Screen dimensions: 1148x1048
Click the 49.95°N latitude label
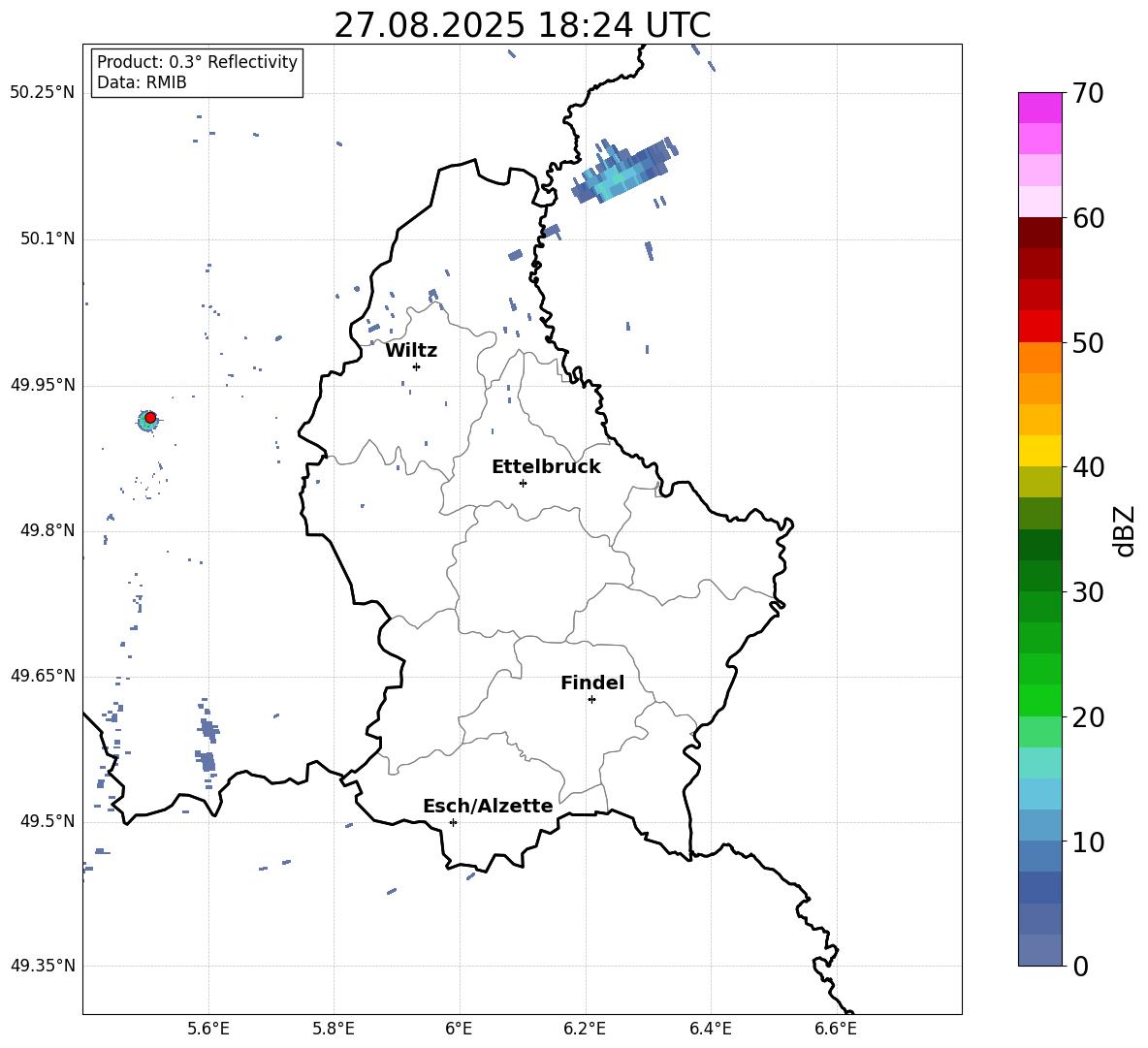(43, 385)
